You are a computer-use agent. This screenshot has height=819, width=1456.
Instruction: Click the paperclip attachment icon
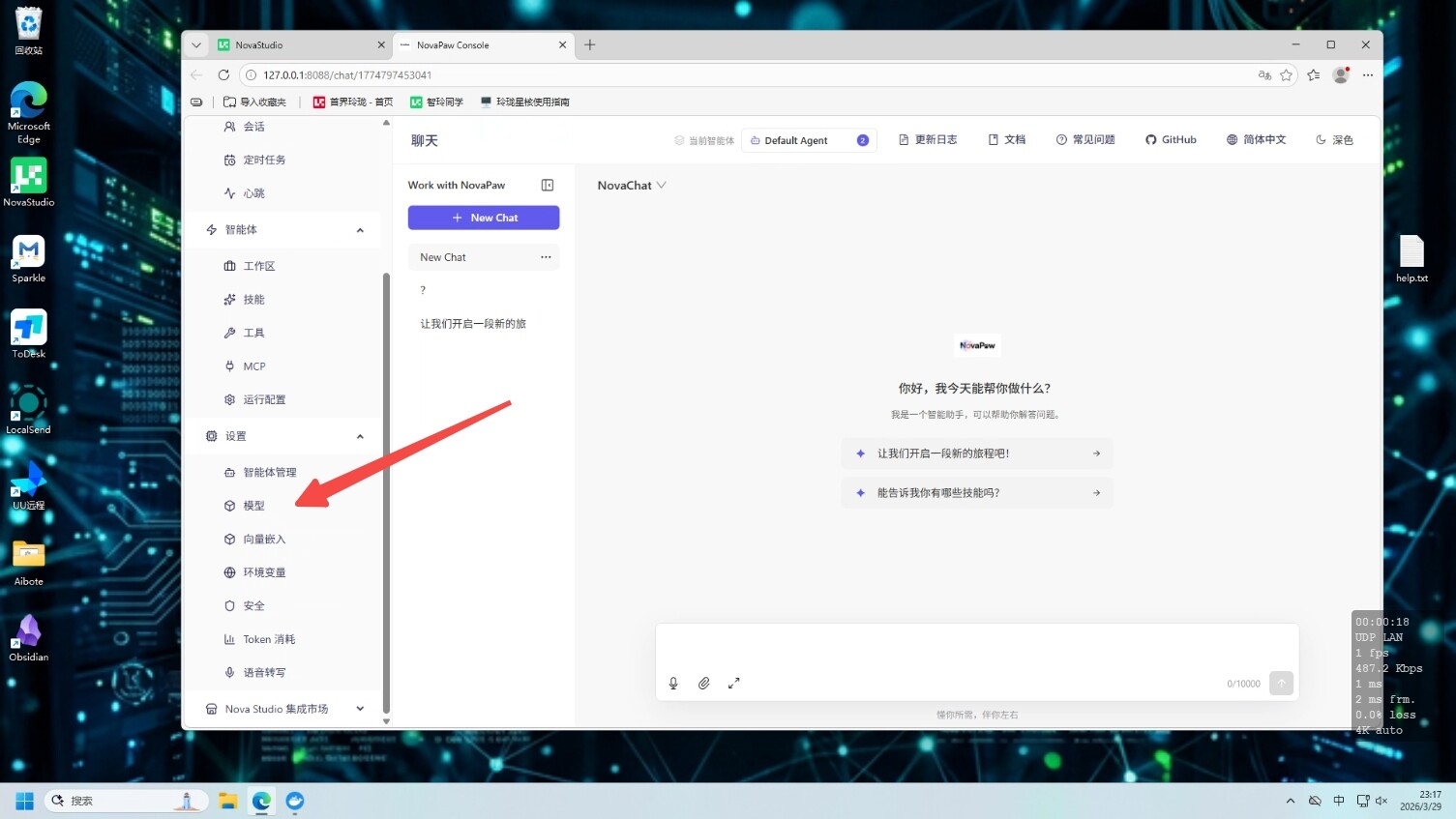coord(703,684)
